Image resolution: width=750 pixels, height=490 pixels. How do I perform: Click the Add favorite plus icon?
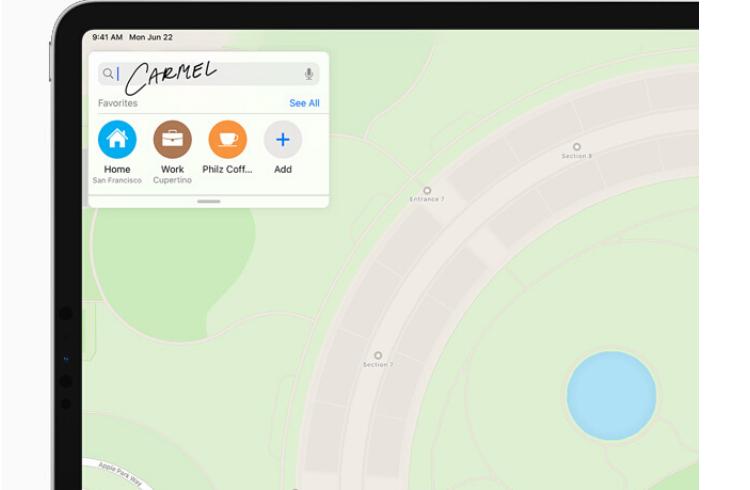[283, 139]
